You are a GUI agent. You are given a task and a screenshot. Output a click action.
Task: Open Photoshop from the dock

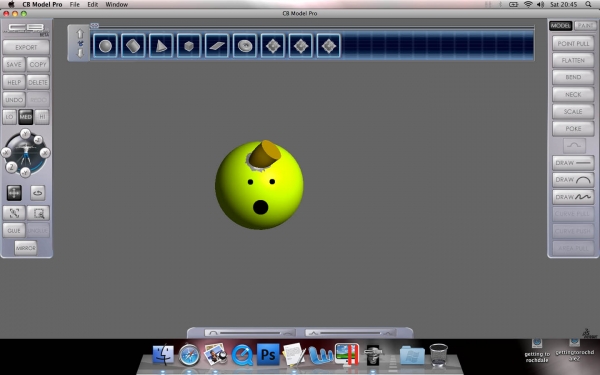coord(268,354)
